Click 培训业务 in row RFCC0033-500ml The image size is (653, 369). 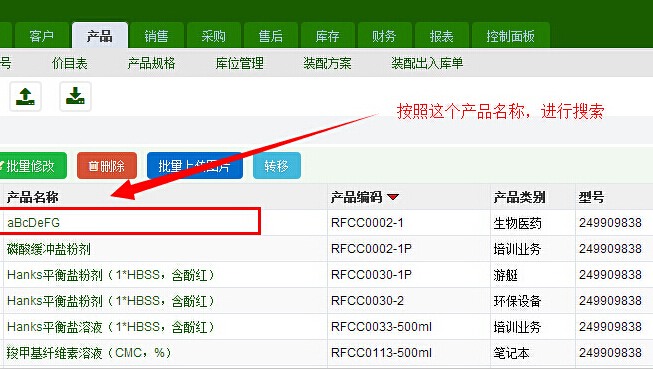[518, 327]
